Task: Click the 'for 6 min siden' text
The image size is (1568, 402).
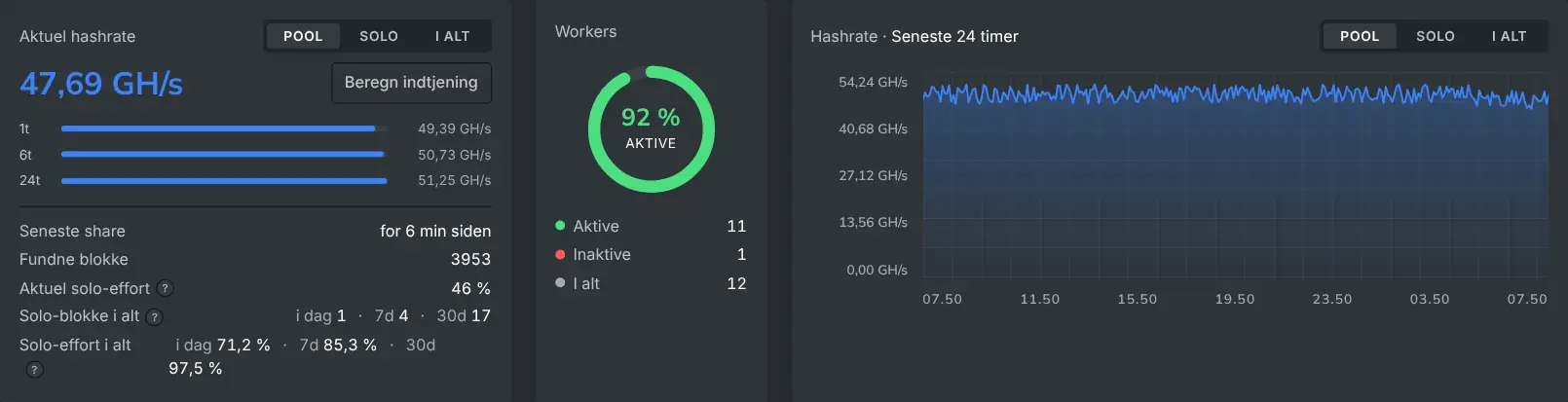Action: tap(435, 231)
